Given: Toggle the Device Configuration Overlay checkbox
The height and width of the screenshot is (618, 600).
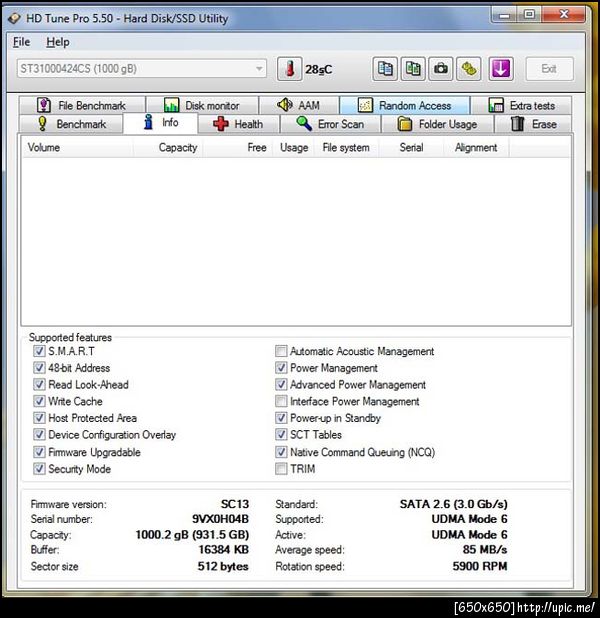Looking at the screenshot, I should pos(39,435).
